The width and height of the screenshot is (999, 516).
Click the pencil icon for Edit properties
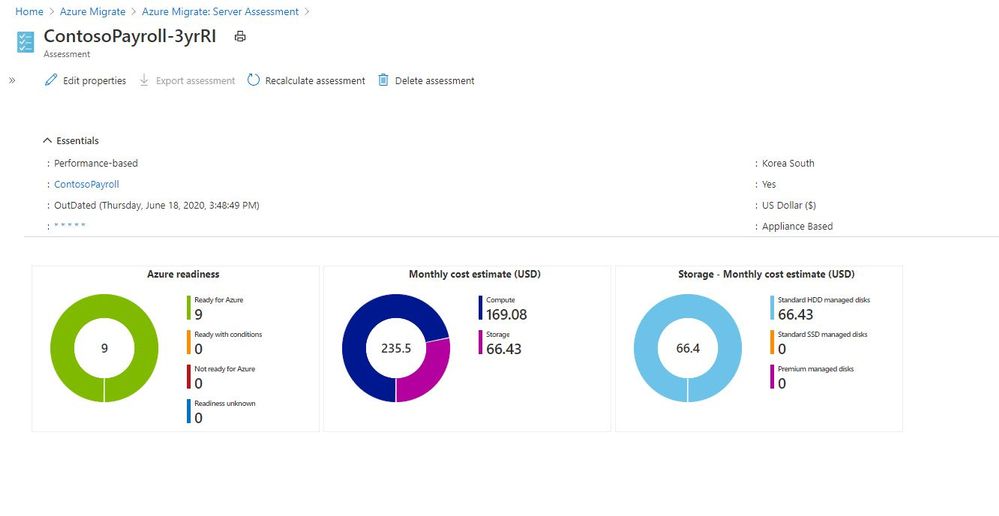[x=51, y=80]
